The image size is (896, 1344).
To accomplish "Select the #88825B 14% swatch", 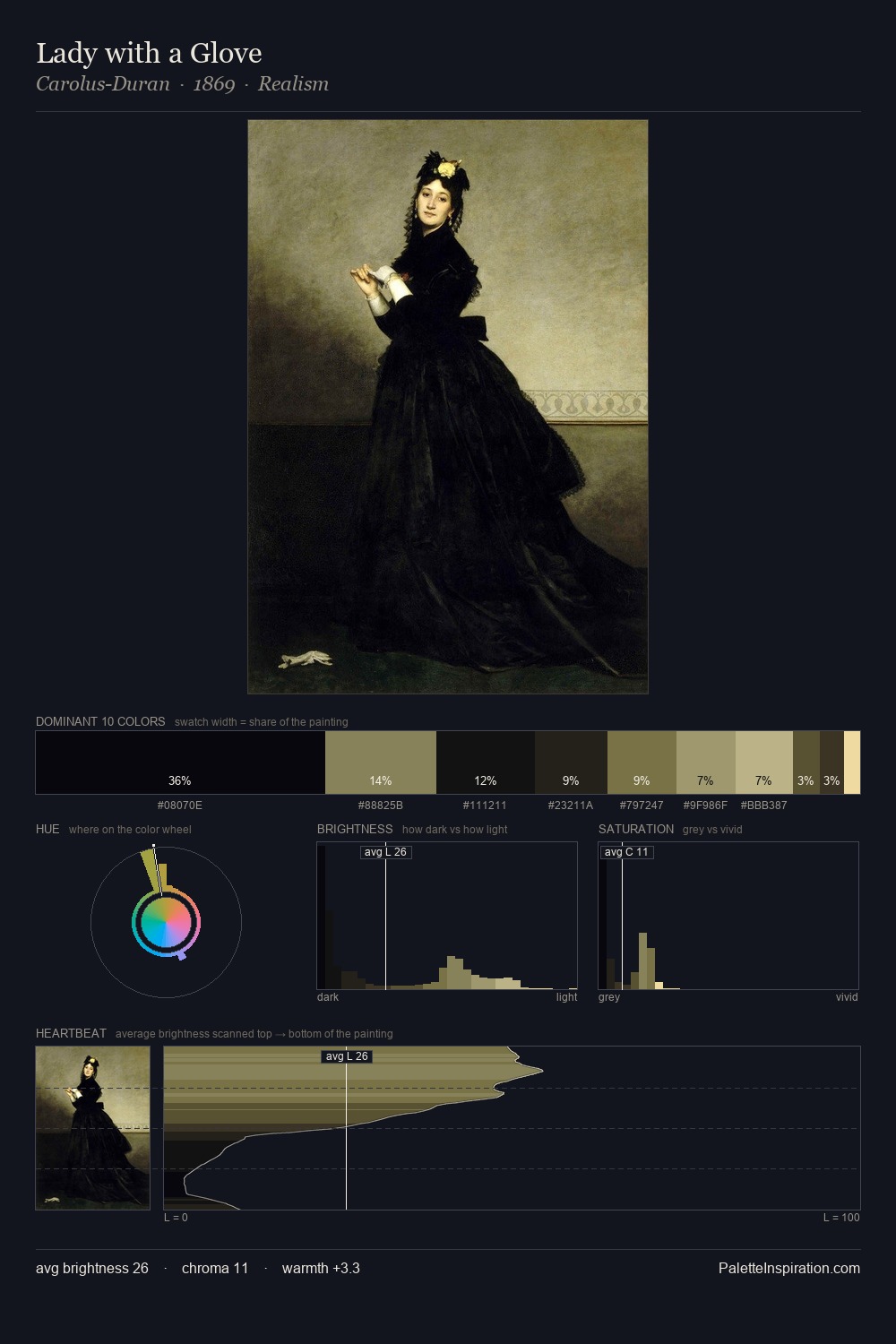I will coord(381,762).
